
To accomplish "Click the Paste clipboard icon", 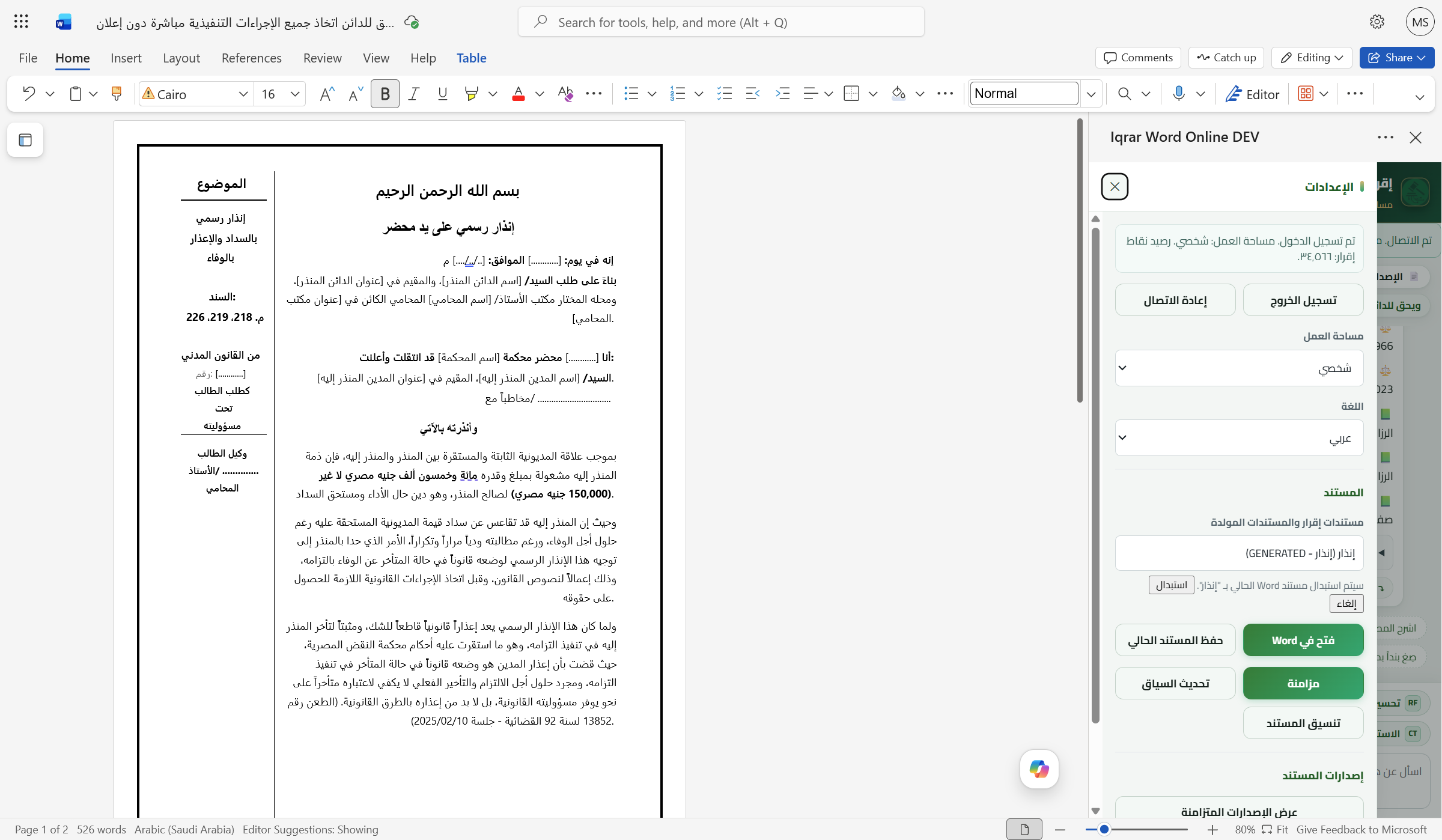I will point(75,94).
